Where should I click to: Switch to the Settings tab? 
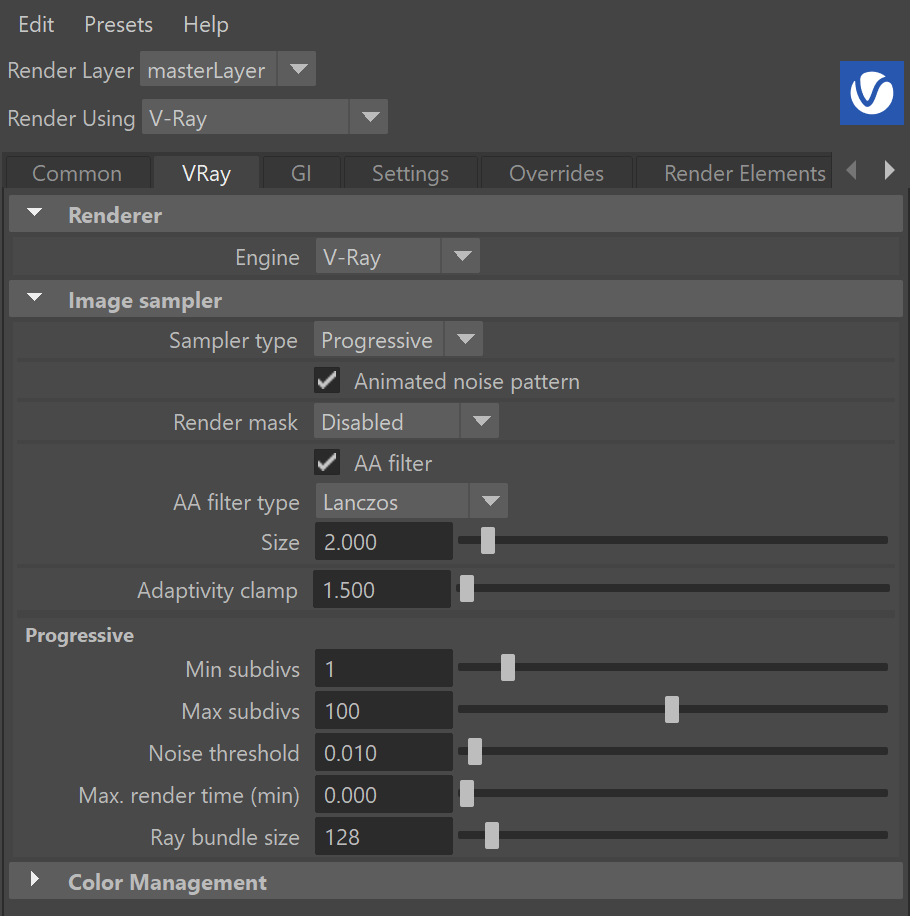(411, 173)
